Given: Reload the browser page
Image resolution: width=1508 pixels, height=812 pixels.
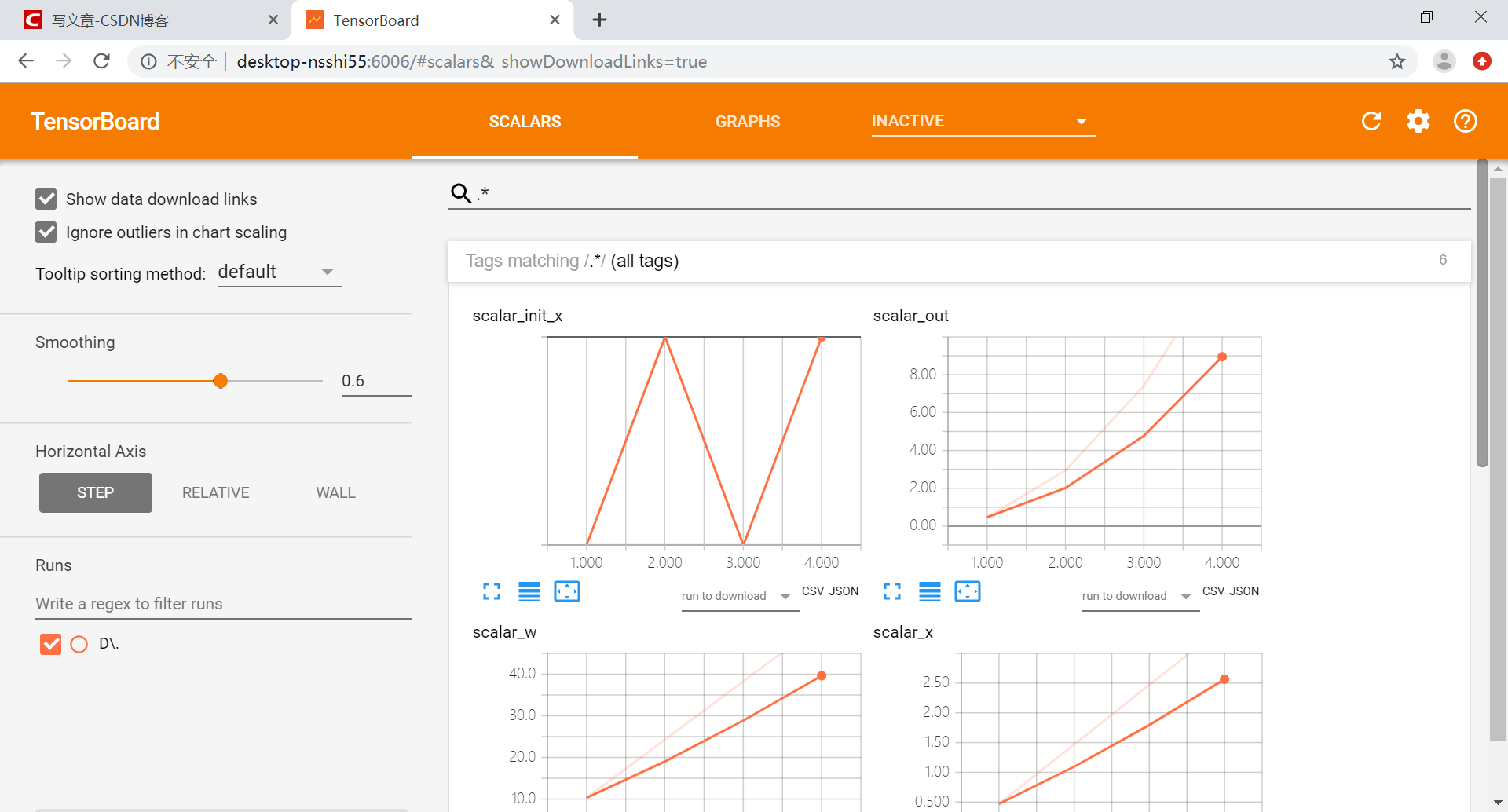Looking at the screenshot, I should coord(101,61).
